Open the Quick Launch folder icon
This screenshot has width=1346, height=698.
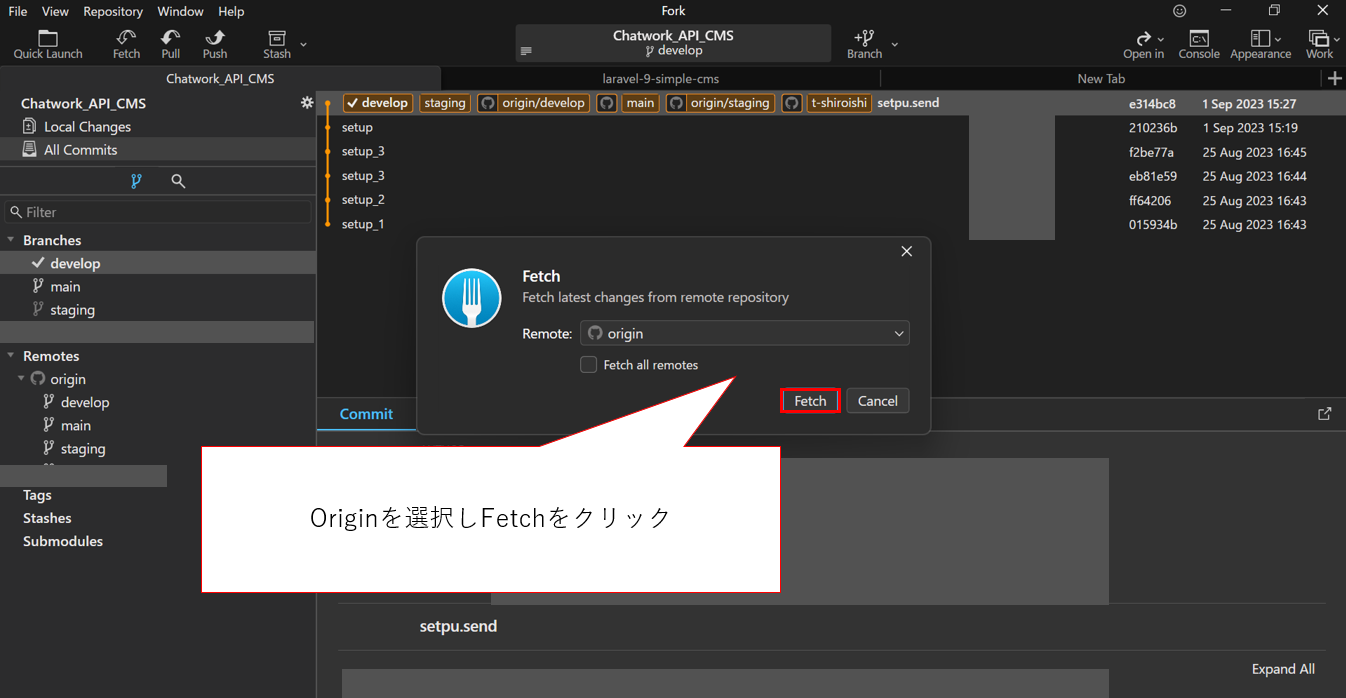coord(48,37)
